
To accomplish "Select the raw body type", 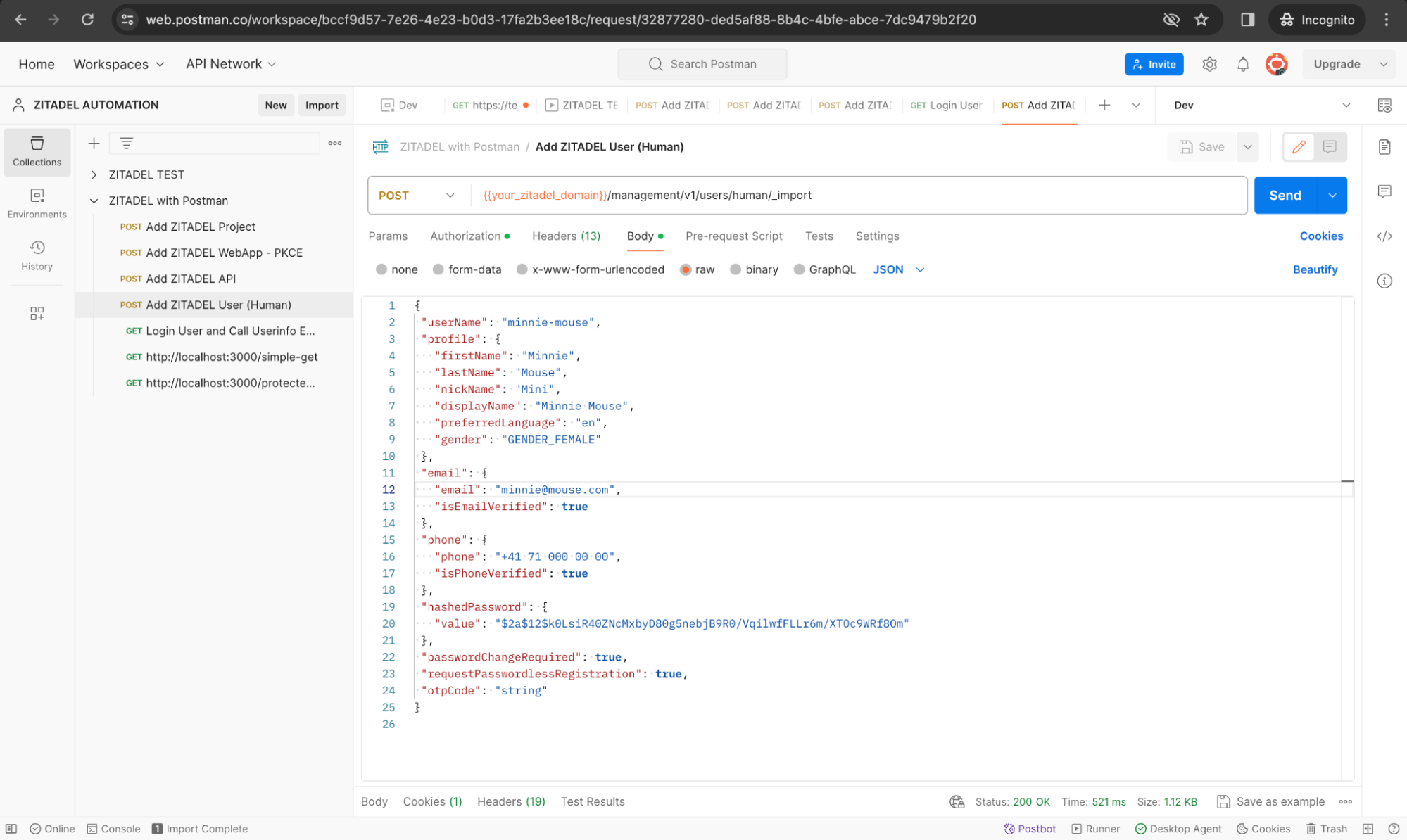I will tap(697, 269).
